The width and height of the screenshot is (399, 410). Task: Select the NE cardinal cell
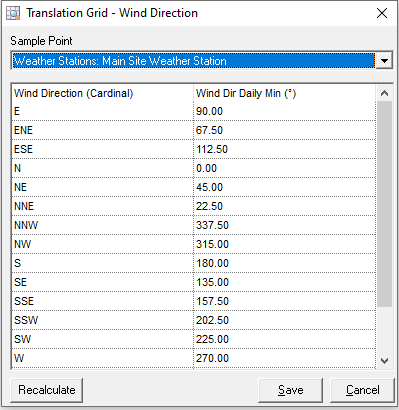click(103, 187)
